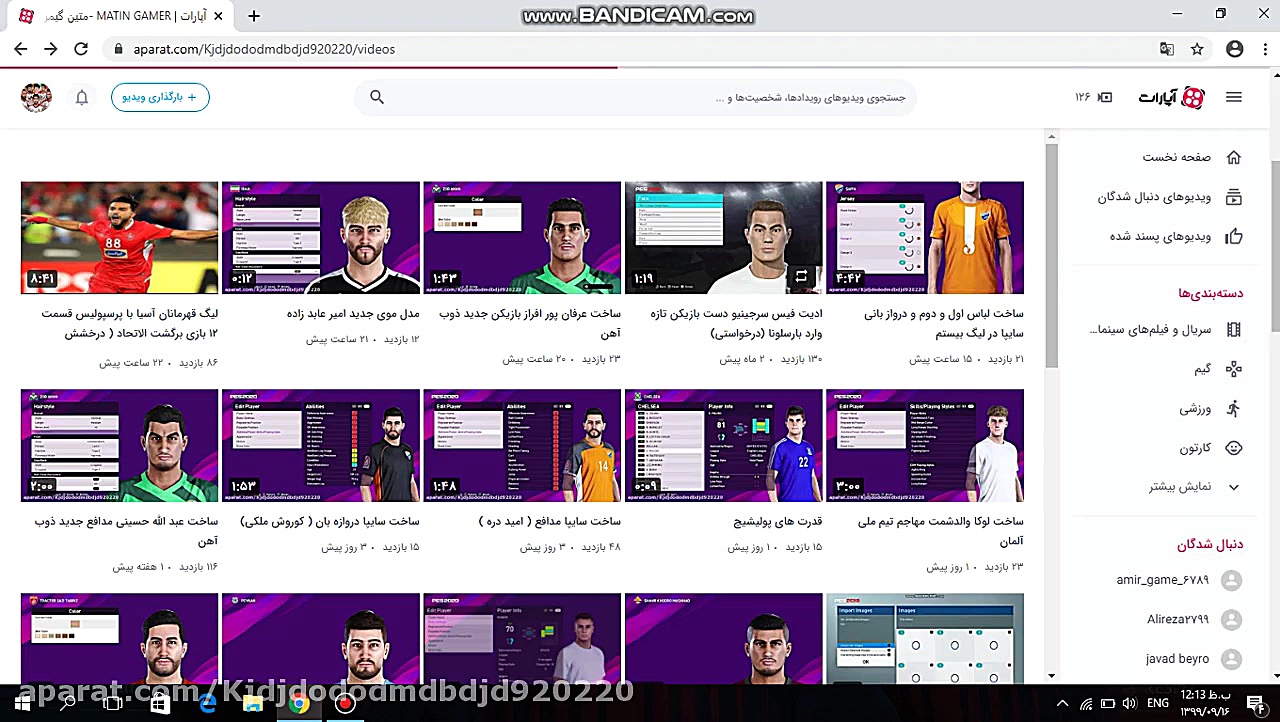Viewport: 1280px width, 722px height.
Task: Expand the نمایش بیشتر show-more categories
Action: (x=1233, y=486)
